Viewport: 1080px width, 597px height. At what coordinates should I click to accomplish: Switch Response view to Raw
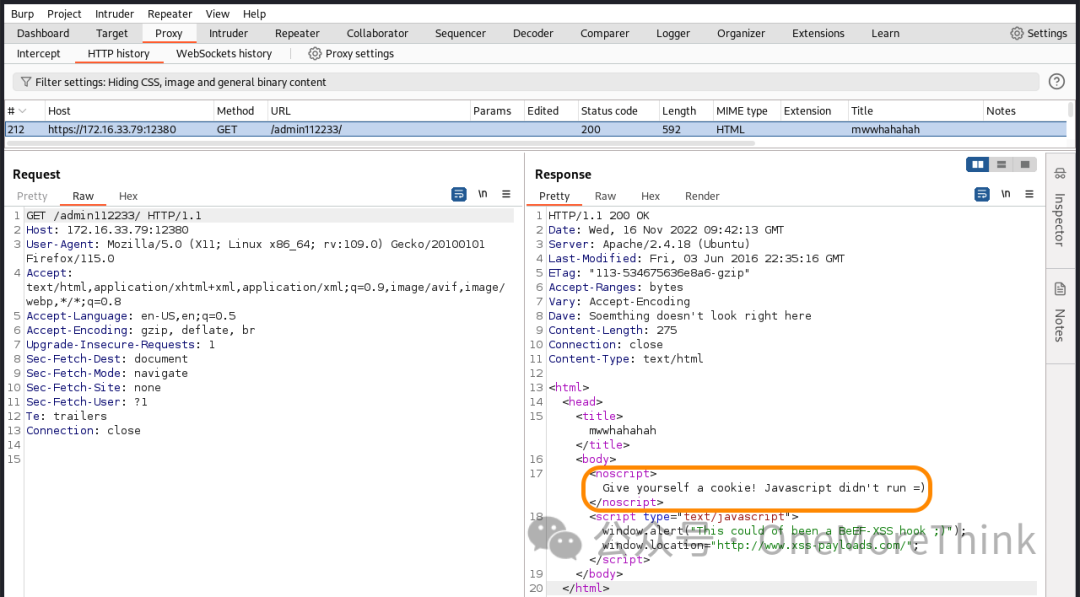coord(605,196)
